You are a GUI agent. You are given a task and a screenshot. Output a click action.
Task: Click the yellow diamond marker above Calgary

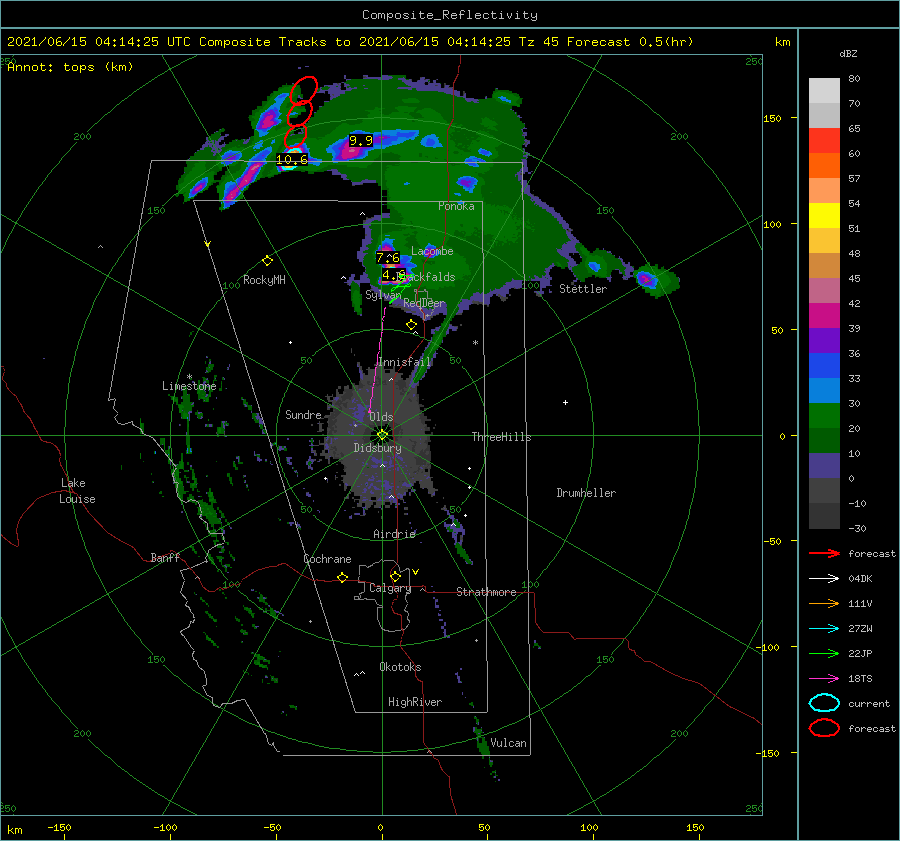point(395,576)
